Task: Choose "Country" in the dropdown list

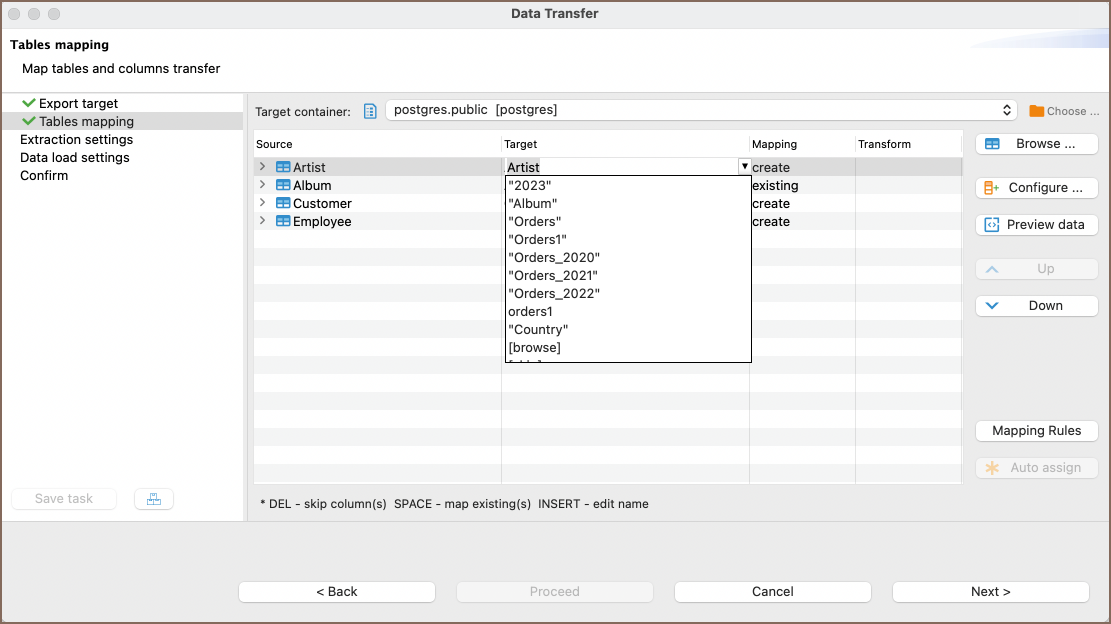Action: click(538, 330)
